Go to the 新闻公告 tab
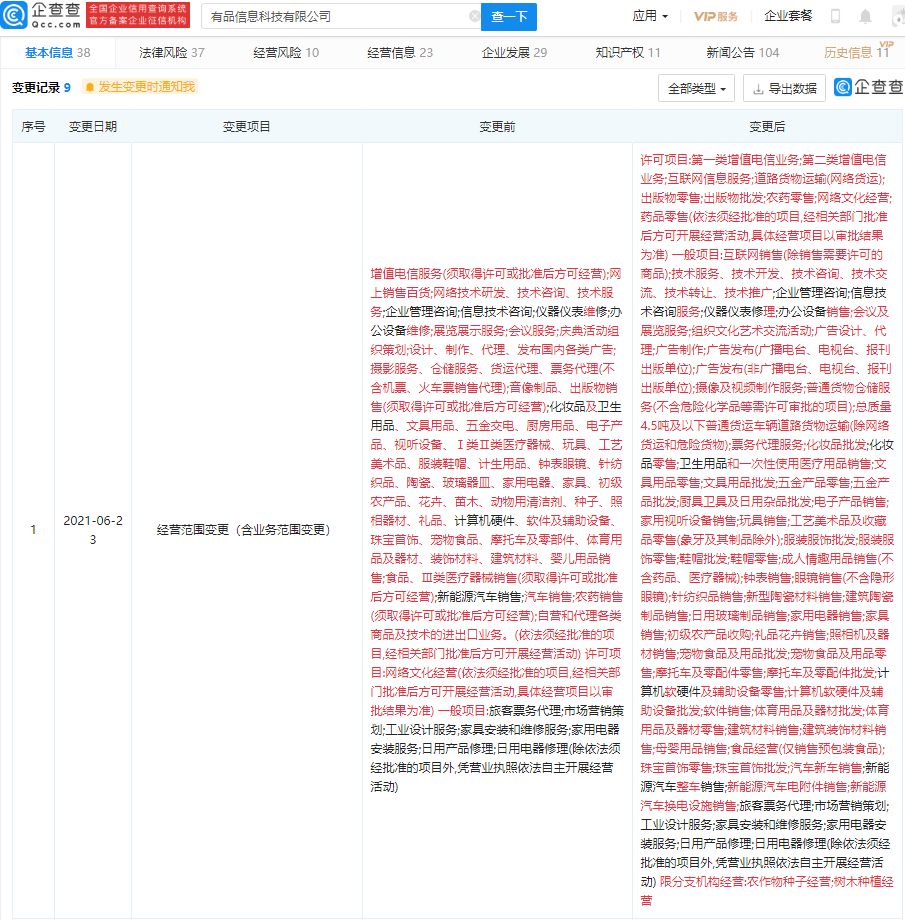 point(742,53)
